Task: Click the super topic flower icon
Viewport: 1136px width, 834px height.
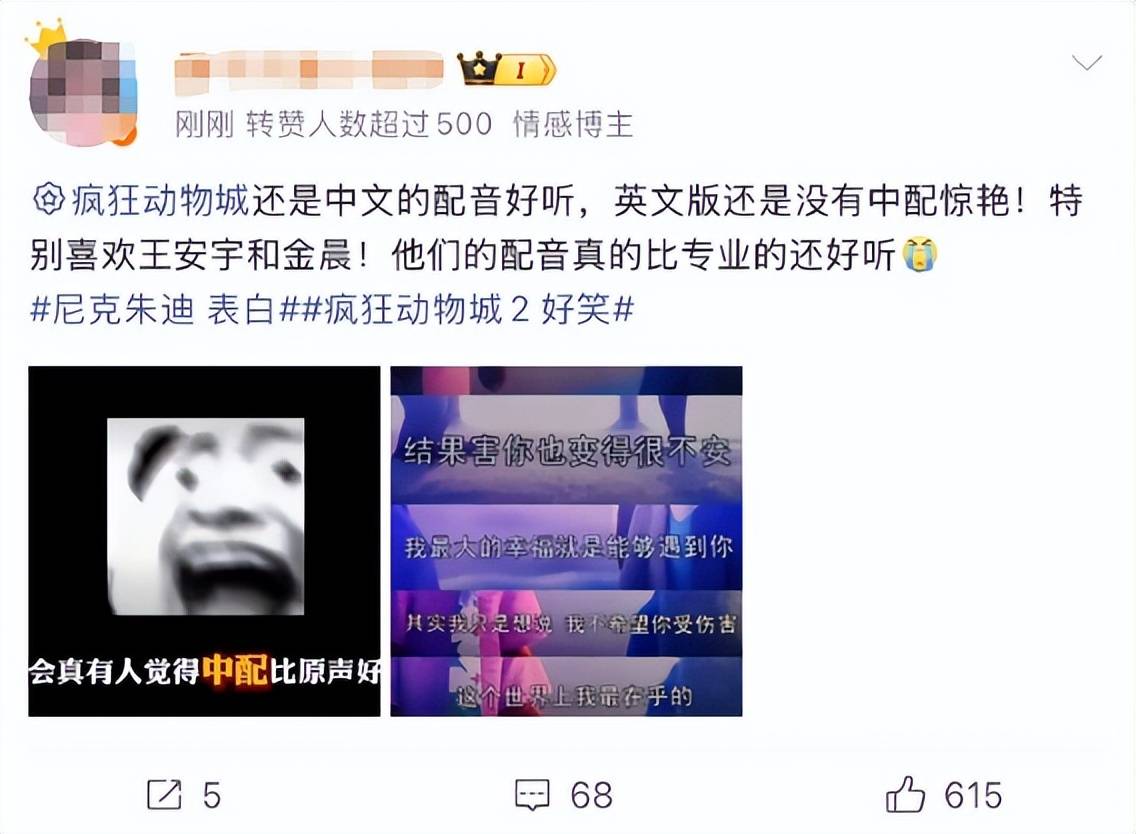Action: [x=49, y=200]
